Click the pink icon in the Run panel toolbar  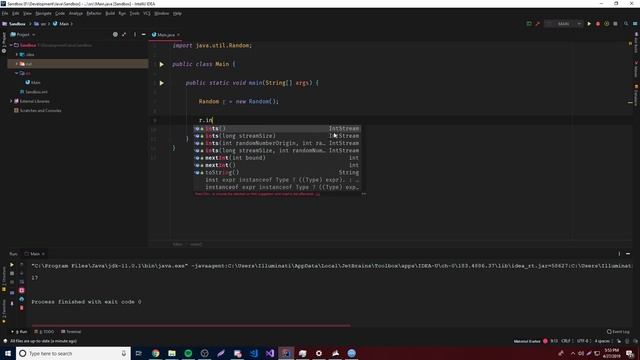click(x=22, y=291)
